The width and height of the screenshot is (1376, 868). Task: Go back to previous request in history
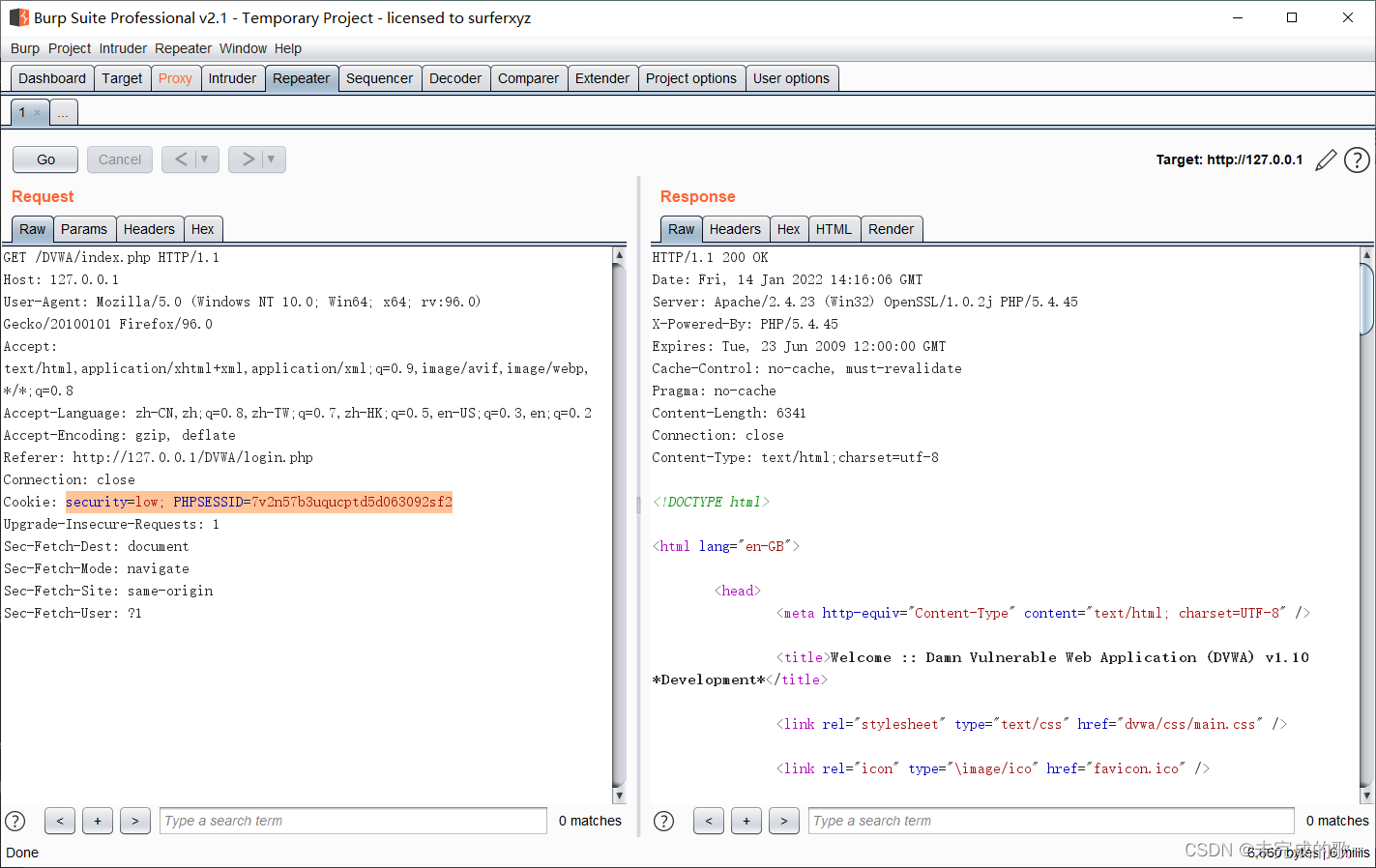181,159
